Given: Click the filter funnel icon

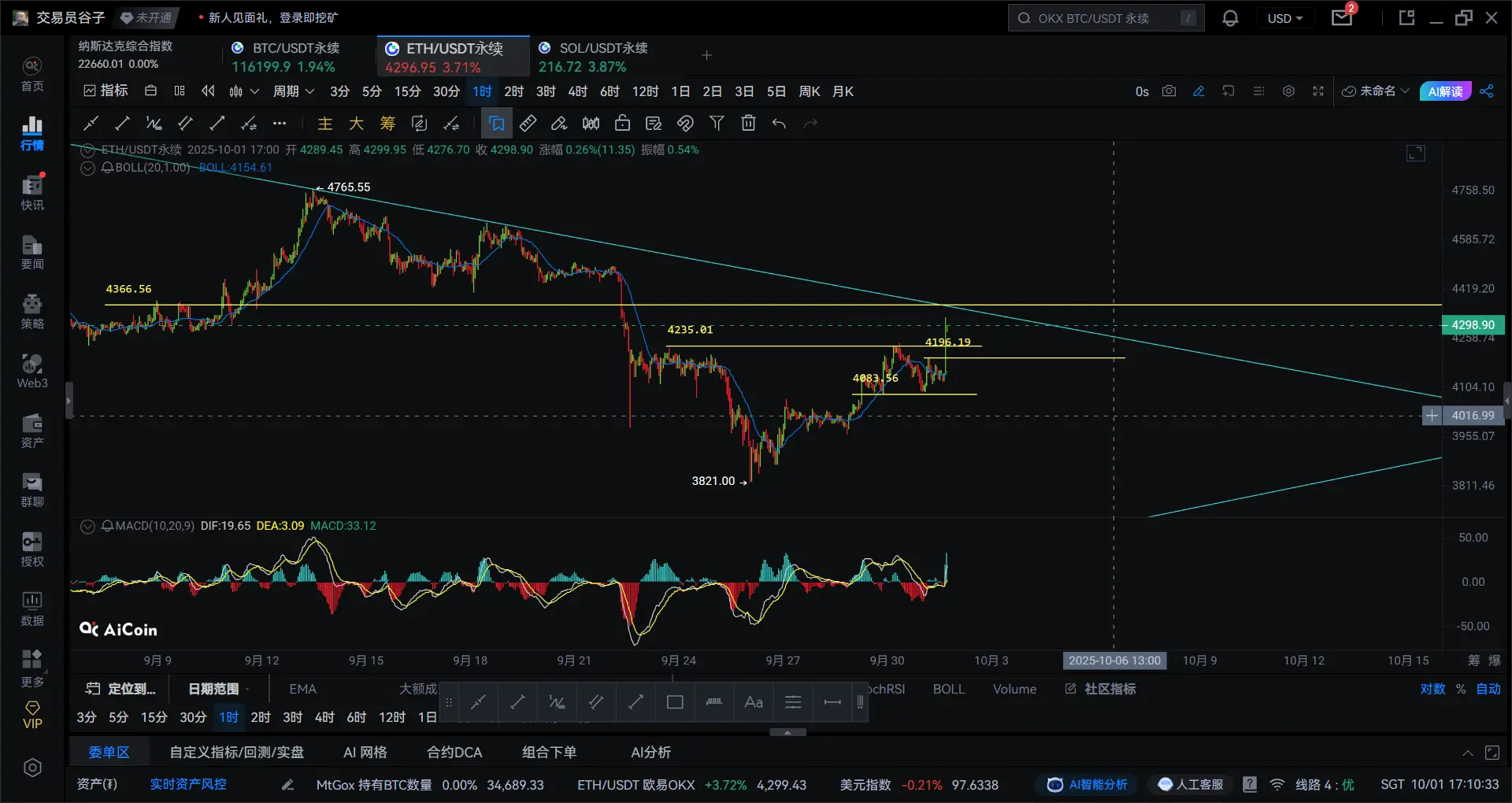Looking at the screenshot, I should [x=717, y=123].
